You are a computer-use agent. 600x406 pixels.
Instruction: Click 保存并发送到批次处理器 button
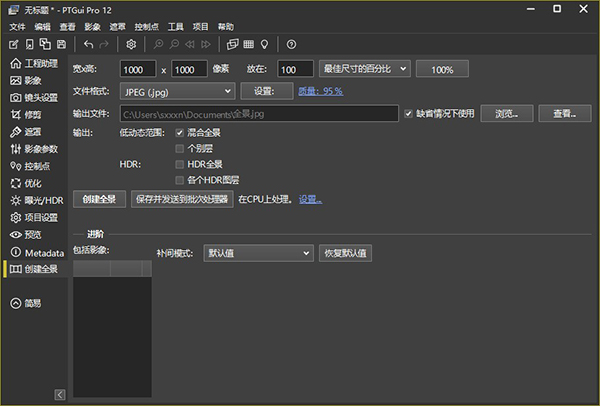point(182,199)
